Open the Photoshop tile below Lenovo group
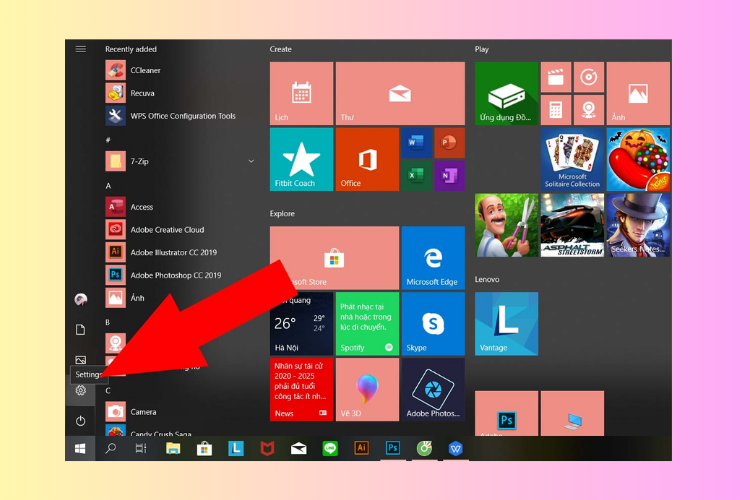The image size is (750, 500). coord(506,413)
